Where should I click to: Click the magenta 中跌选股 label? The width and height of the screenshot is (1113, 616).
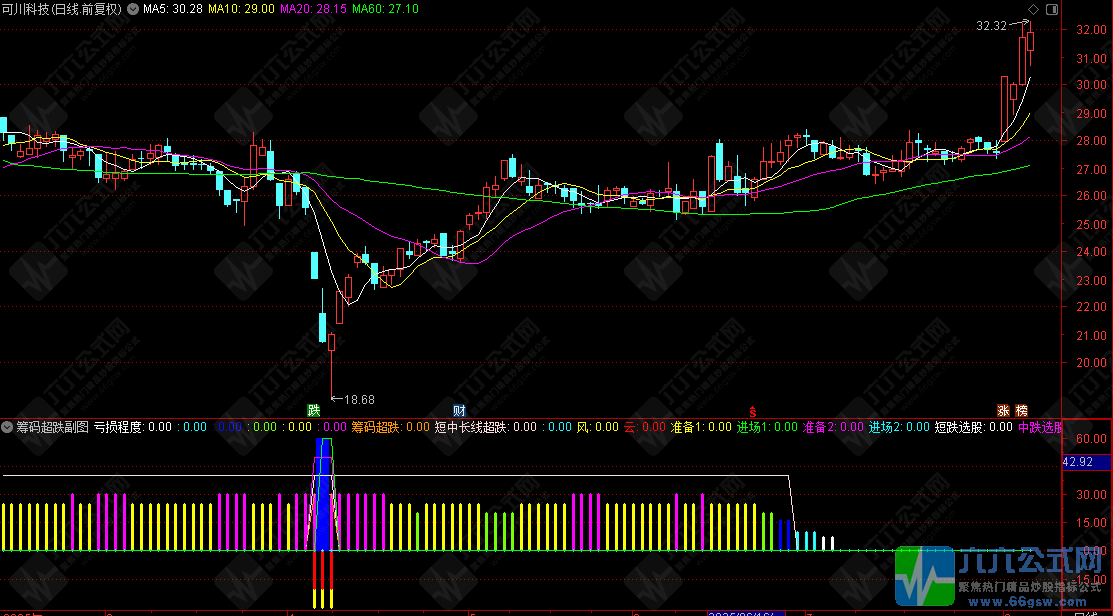tap(1041, 427)
